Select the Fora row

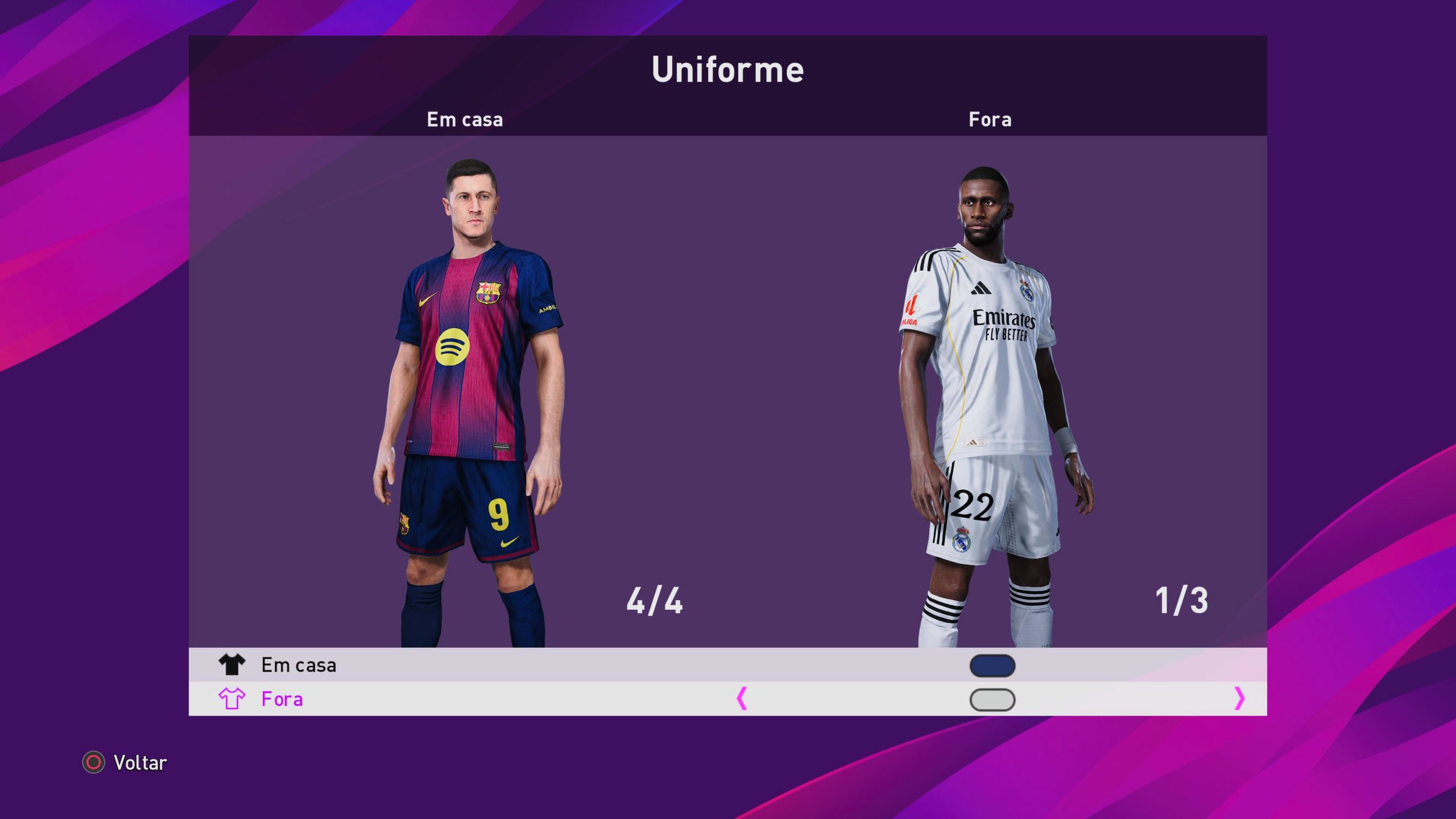pyautogui.click(x=728, y=698)
